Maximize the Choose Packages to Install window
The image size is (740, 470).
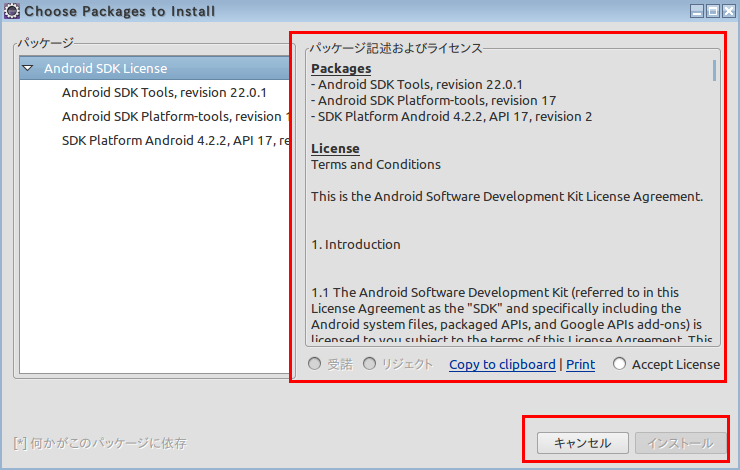coord(711,11)
